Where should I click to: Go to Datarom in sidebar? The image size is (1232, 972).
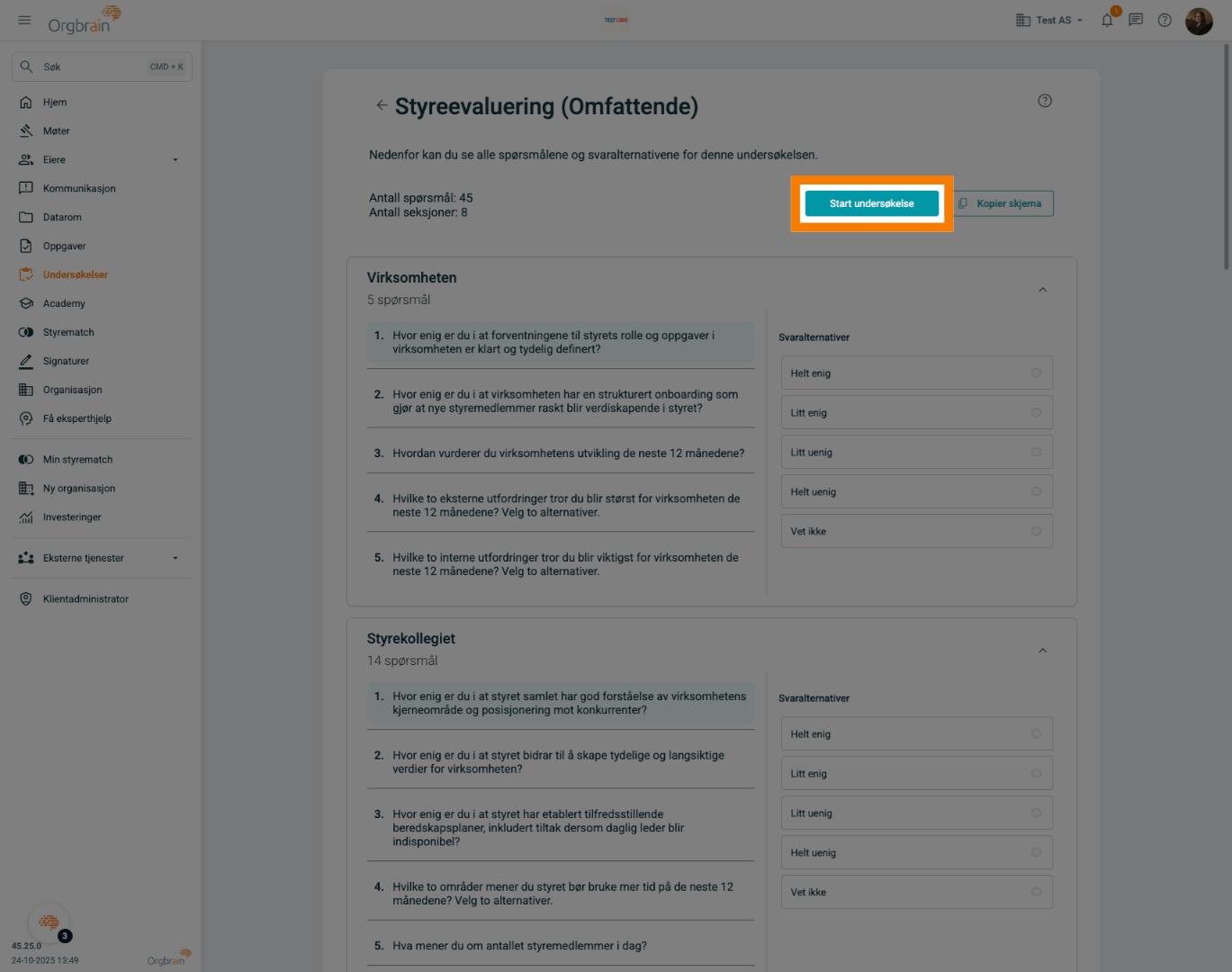(62, 217)
